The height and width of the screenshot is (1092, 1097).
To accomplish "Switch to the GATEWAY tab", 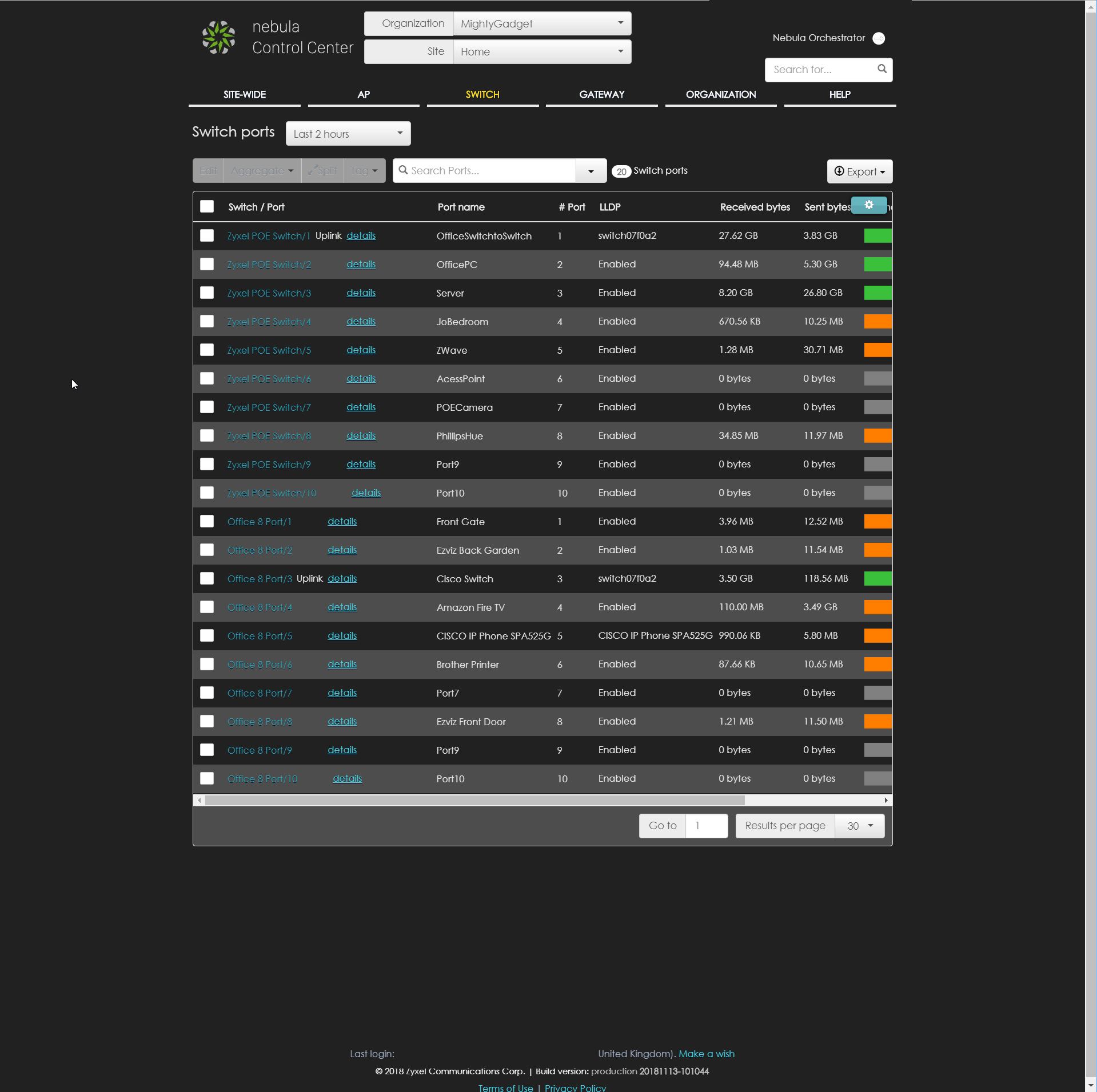I will click(x=601, y=95).
